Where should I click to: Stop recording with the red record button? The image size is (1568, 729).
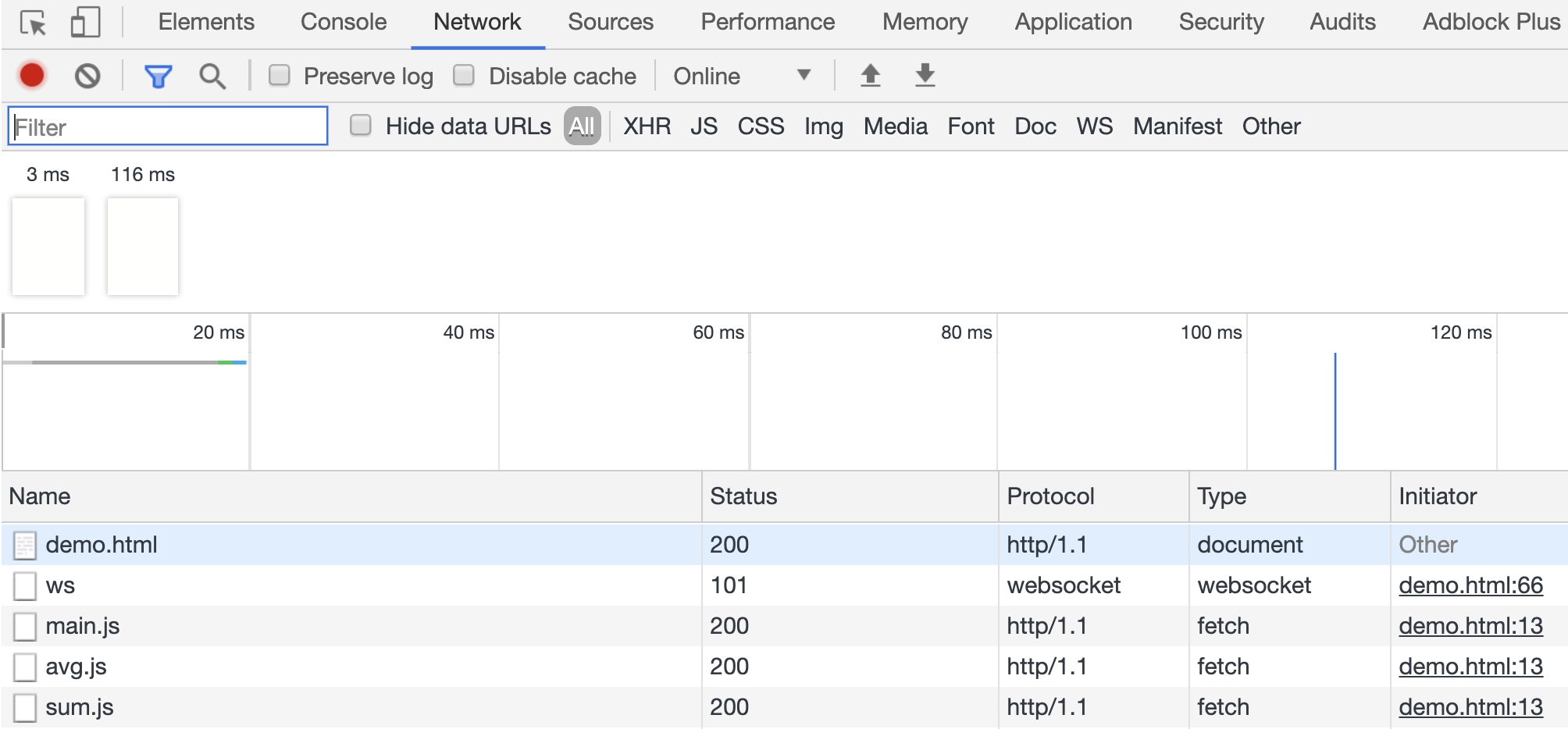coord(32,76)
